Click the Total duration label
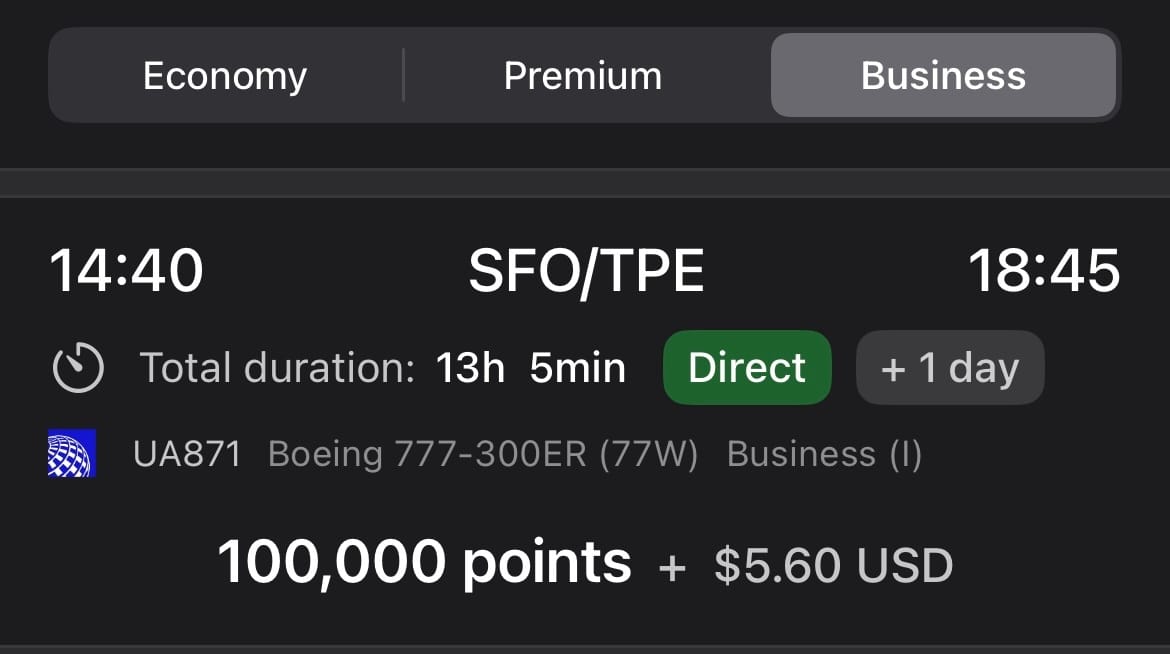 coord(277,368)
